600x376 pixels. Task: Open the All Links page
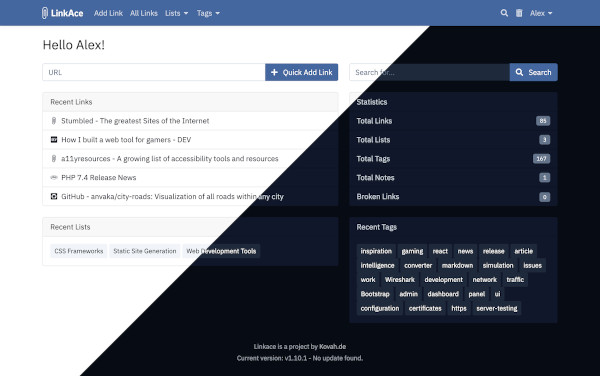coord(144,13)
